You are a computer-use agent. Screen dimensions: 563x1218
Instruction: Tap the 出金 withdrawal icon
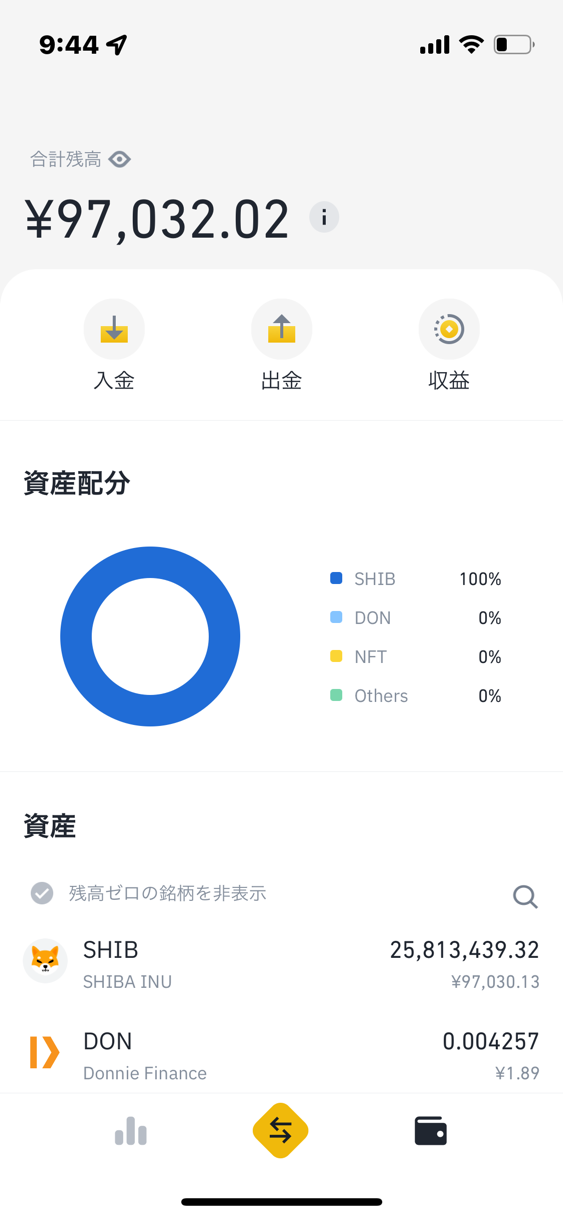(281, 329)
